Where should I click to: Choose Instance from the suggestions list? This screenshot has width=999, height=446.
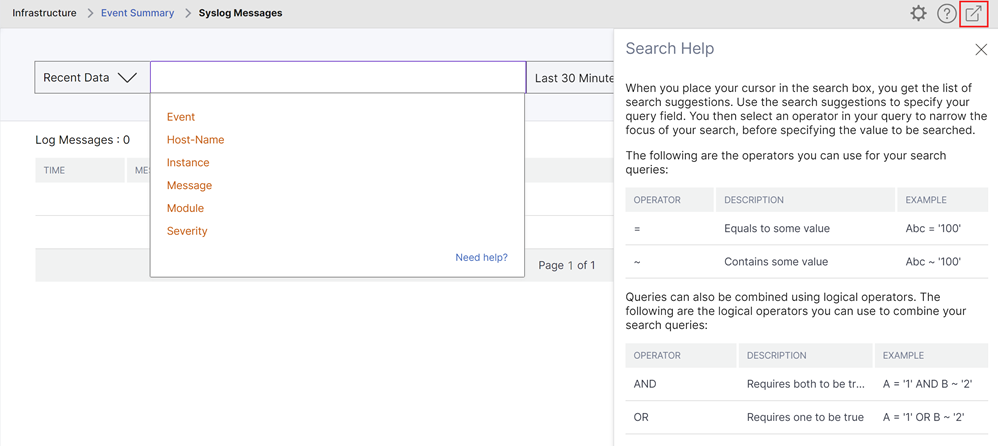pos(188,162)
